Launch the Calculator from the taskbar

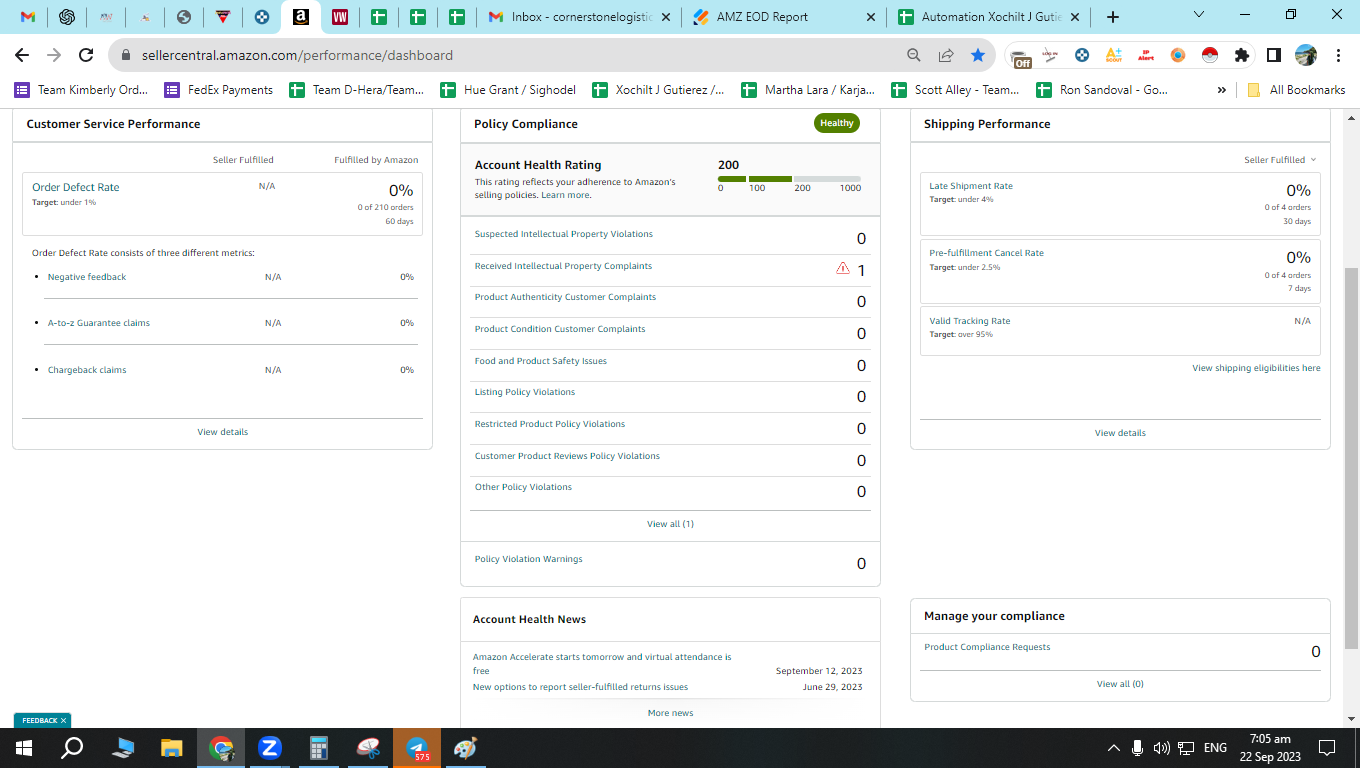tap(319, 748)
